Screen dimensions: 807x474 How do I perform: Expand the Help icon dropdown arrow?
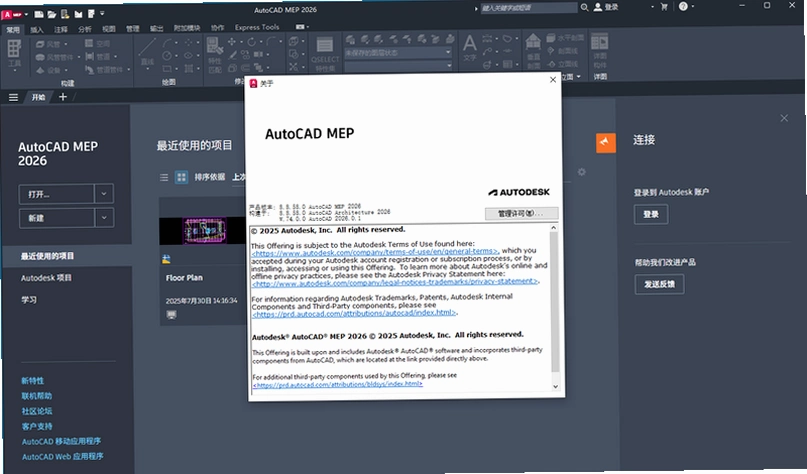pos(693,7)
